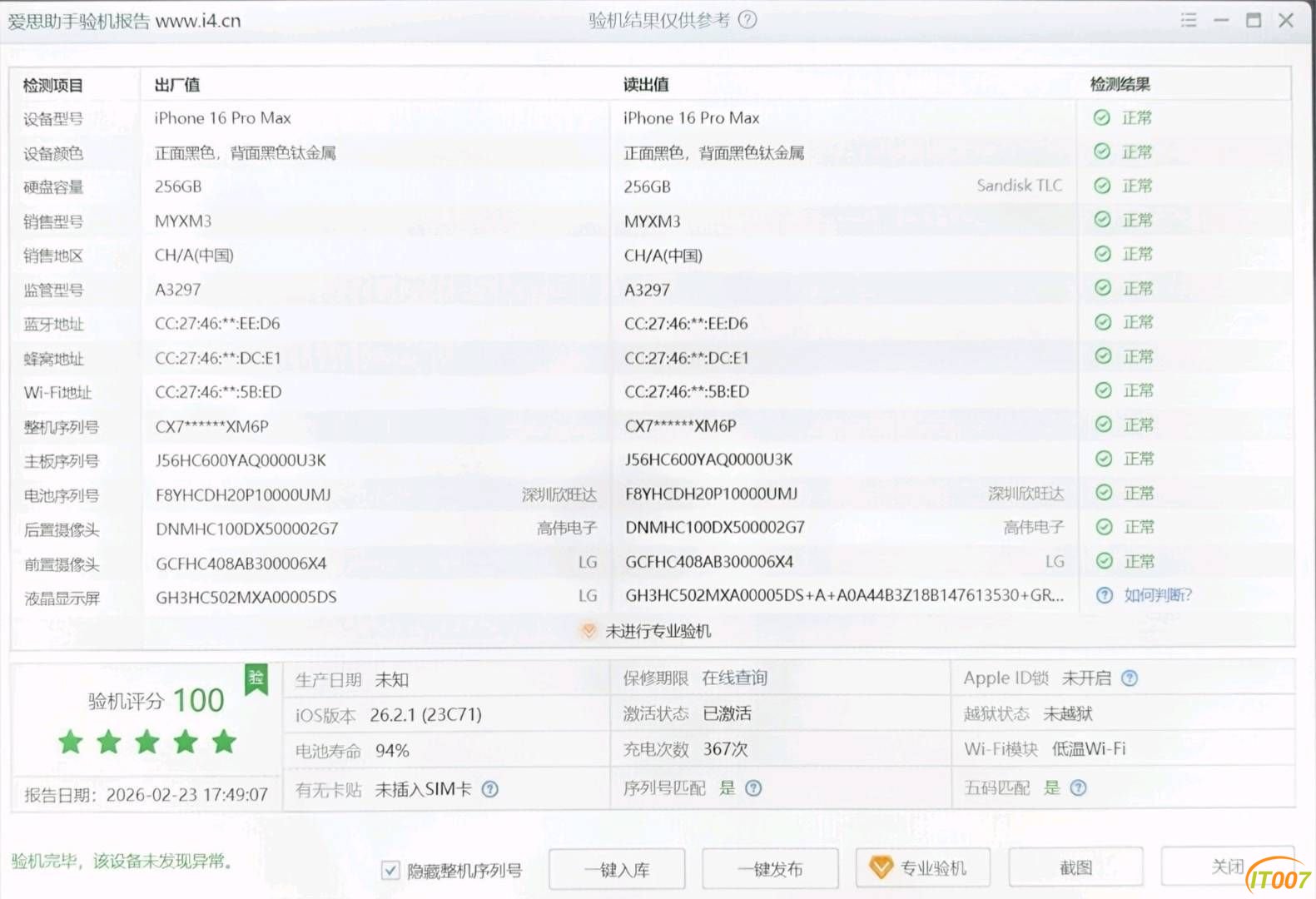Maximize the inspection report window
The height and width of the screenshot is (899, 1316).
tap(1254, 20)
